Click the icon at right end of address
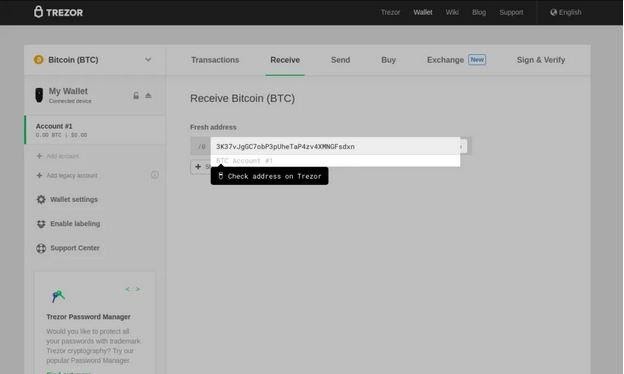The image size is (624, 374). click(x=462, y=146)
